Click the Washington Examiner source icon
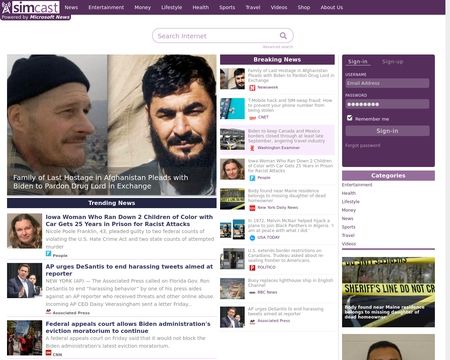The height and width of the screenshot is (360, 450). [x=252, y=148]
